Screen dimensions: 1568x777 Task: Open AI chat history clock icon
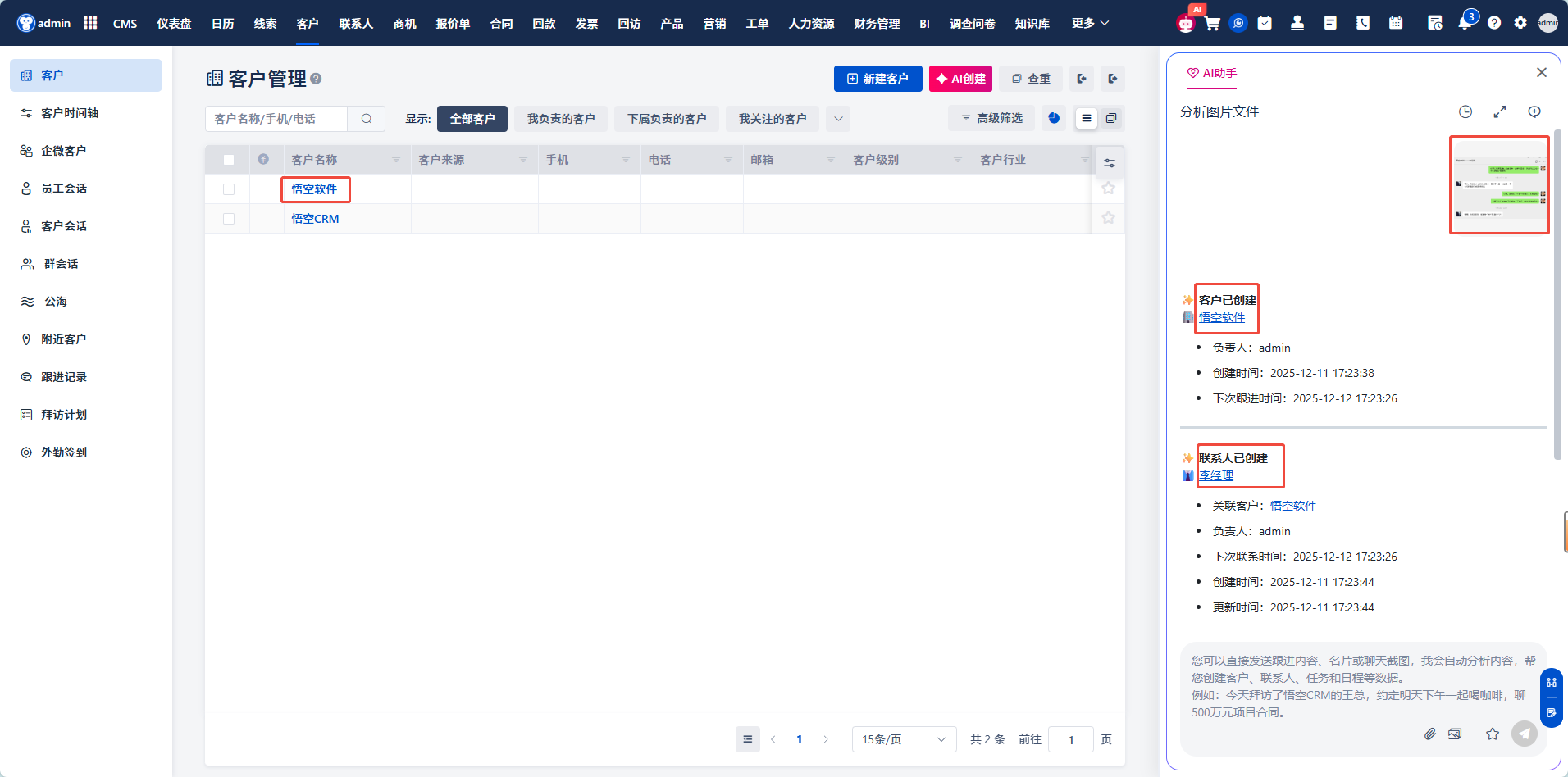tap(1465, 111)
